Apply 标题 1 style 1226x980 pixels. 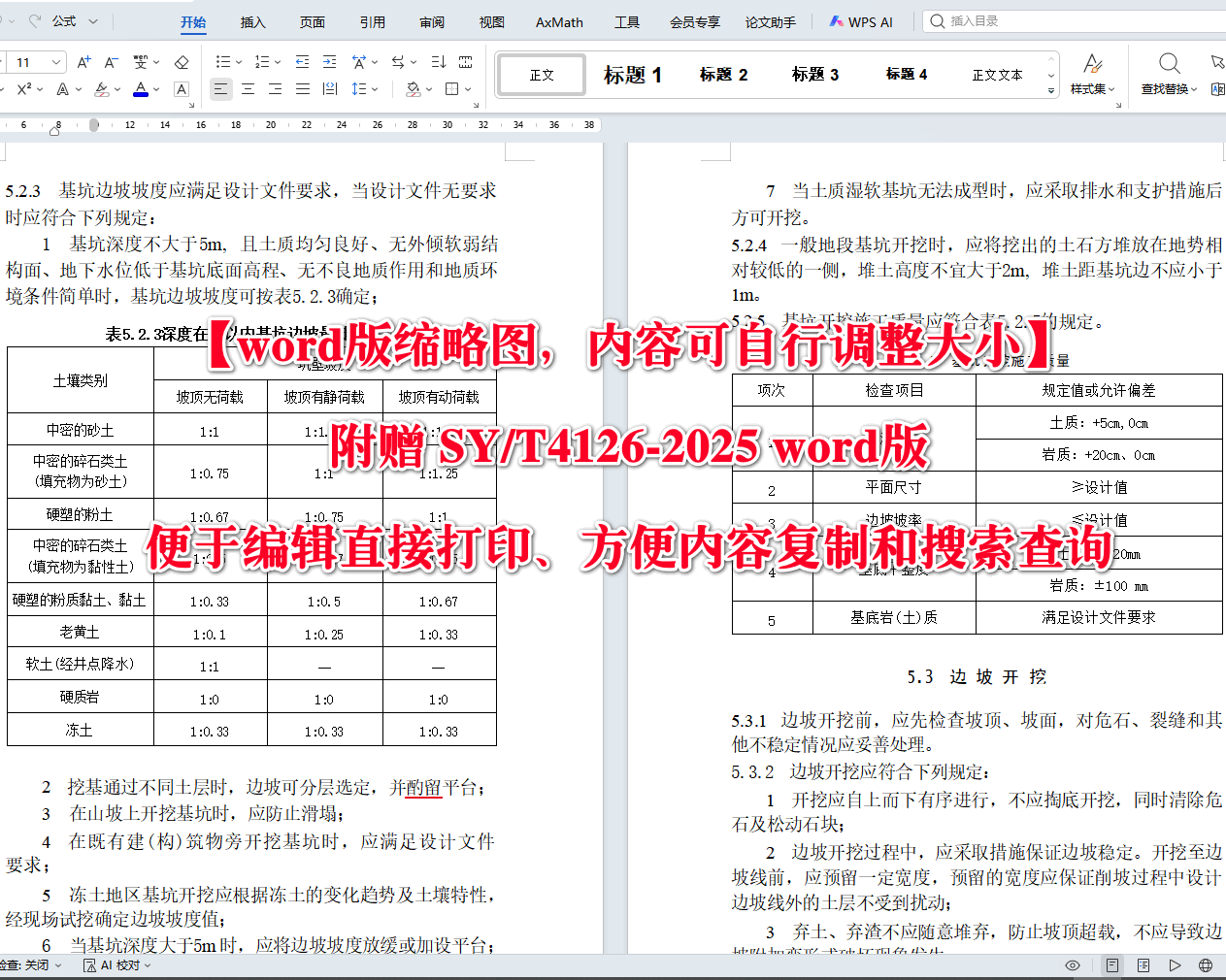coord(633,75)
